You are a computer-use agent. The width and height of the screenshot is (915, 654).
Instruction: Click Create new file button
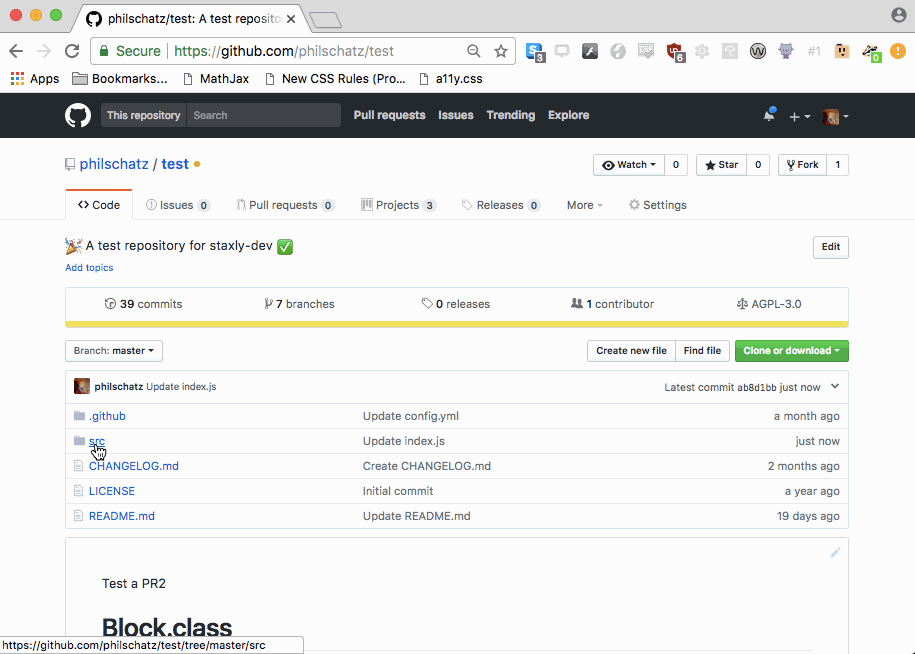pyautogui.click(x=631, y=351)
